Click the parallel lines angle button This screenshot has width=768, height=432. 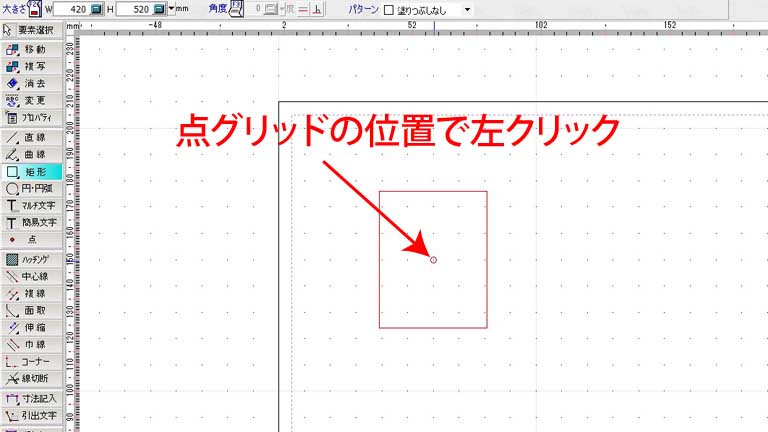click(x=303, y=9)
